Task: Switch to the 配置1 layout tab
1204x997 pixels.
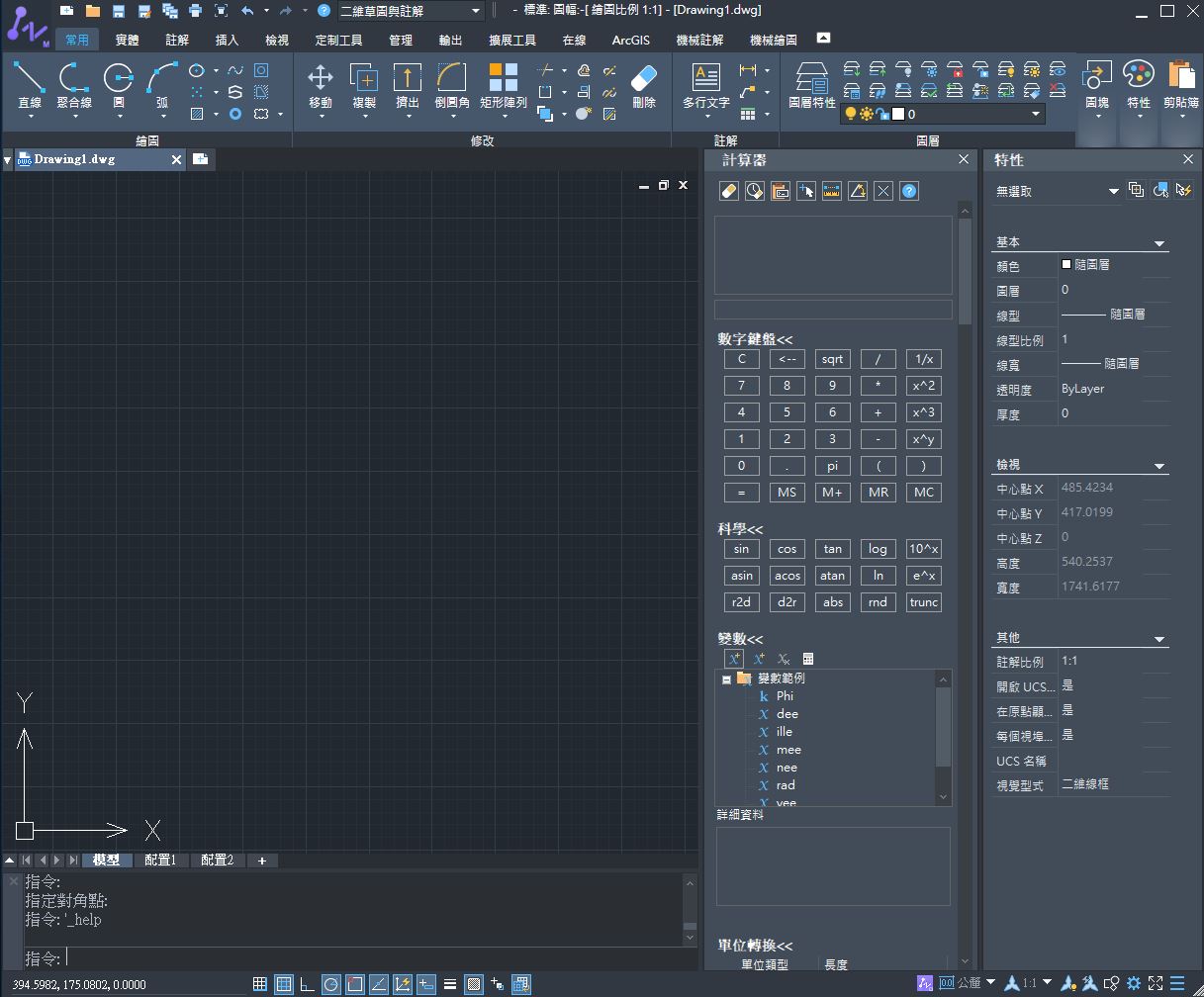Action: (160, 861)
